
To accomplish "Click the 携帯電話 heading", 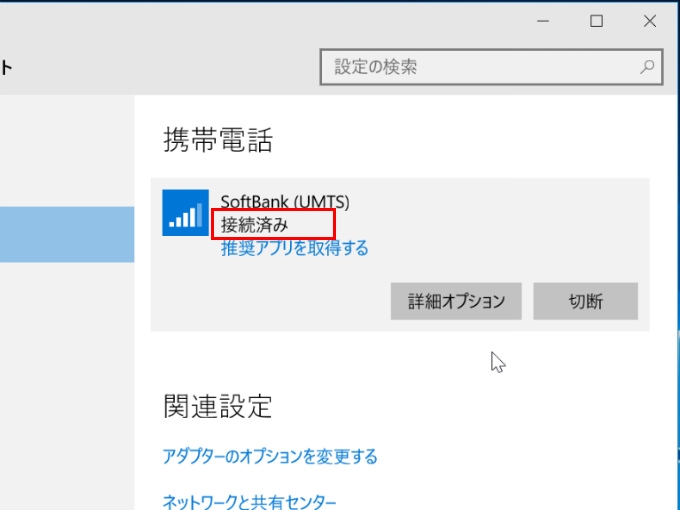I will (x=218, y=140).
